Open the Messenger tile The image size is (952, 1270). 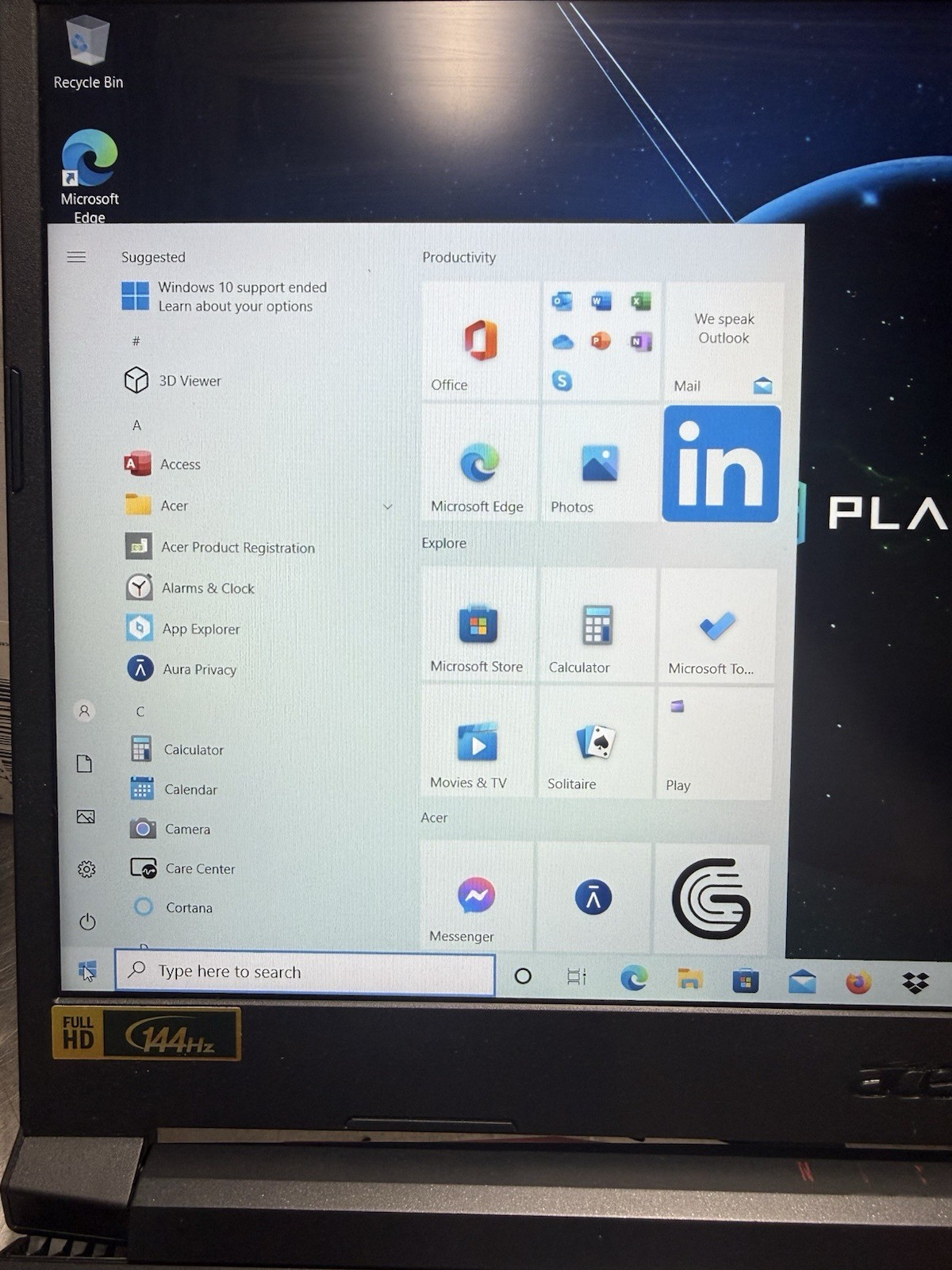click(x=476, y=895)
